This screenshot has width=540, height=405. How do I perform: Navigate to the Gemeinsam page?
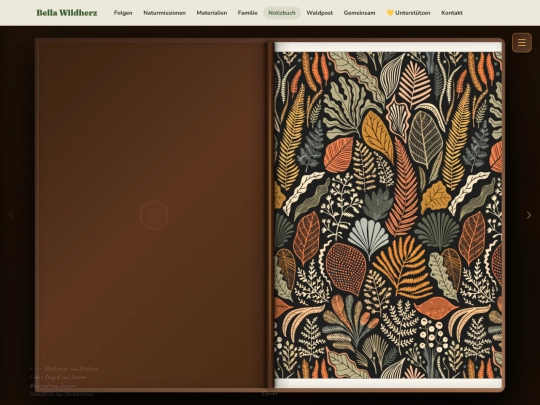click(x=359, y=13)
